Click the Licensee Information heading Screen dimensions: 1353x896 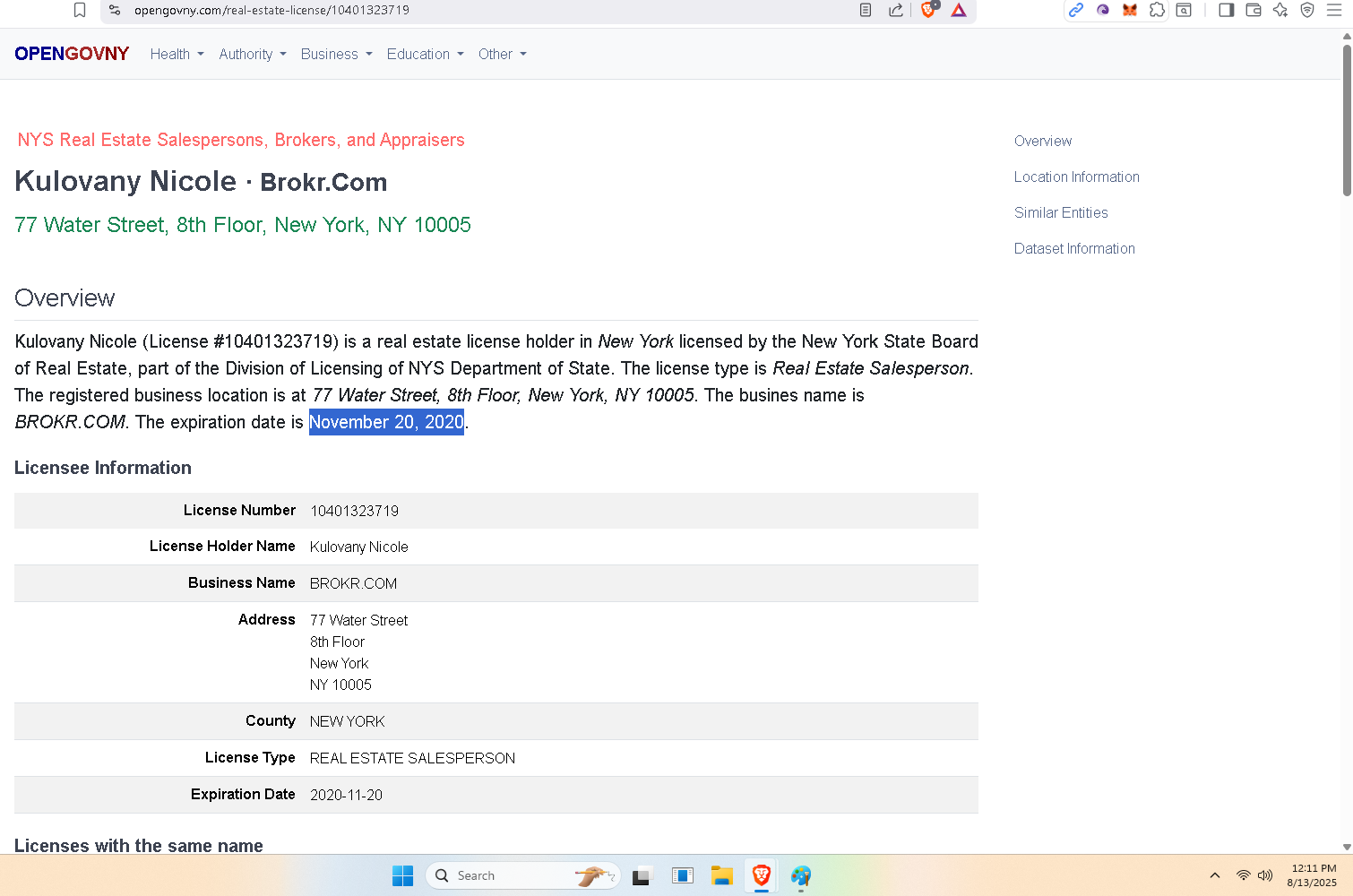pyautogui.click(x=103, y=468)
